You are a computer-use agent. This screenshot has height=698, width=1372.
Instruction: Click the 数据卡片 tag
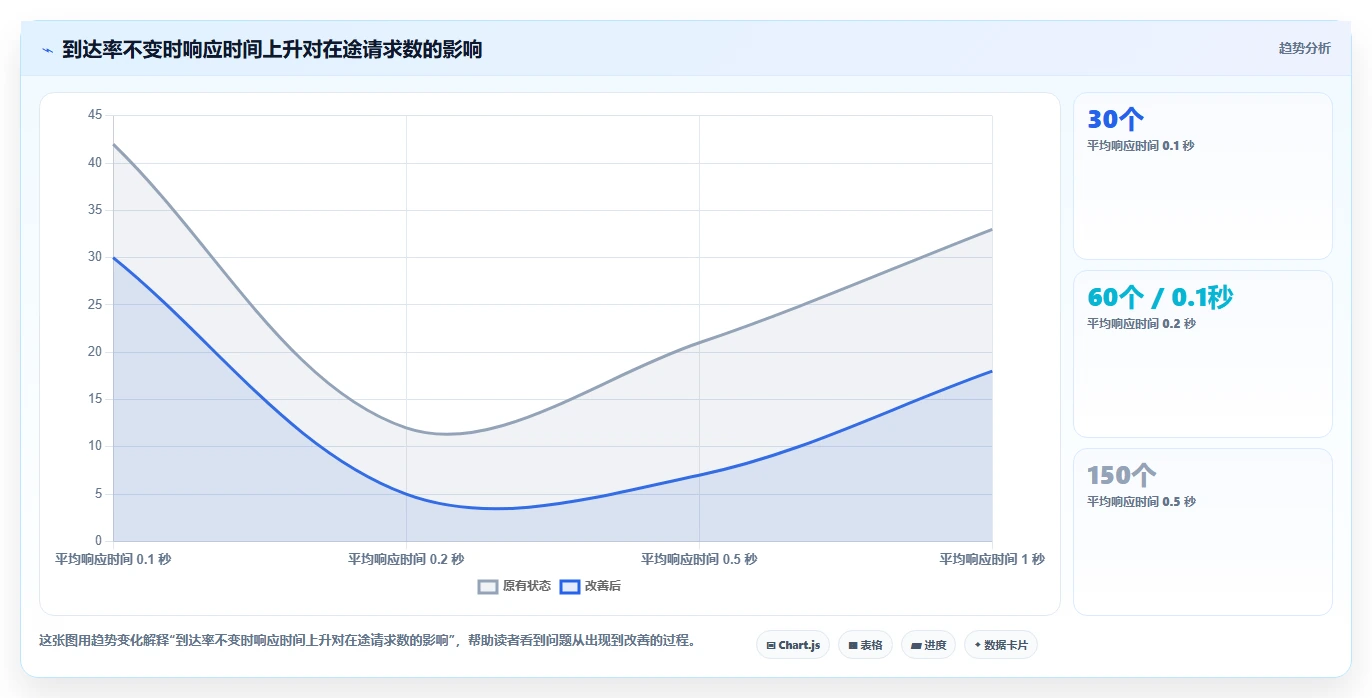tap(1000, 645)
